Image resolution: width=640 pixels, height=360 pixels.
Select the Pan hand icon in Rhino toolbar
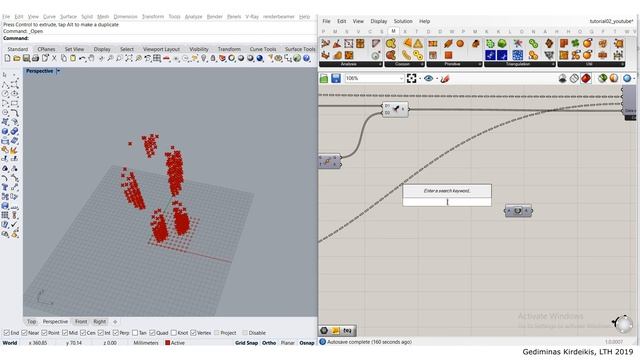[91, 58]
